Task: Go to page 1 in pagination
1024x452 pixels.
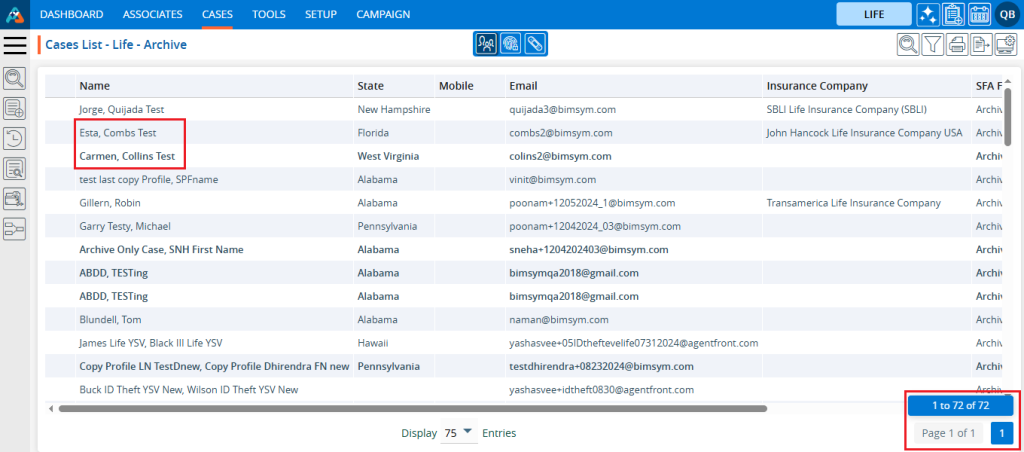Action: tap(1001, 433)
